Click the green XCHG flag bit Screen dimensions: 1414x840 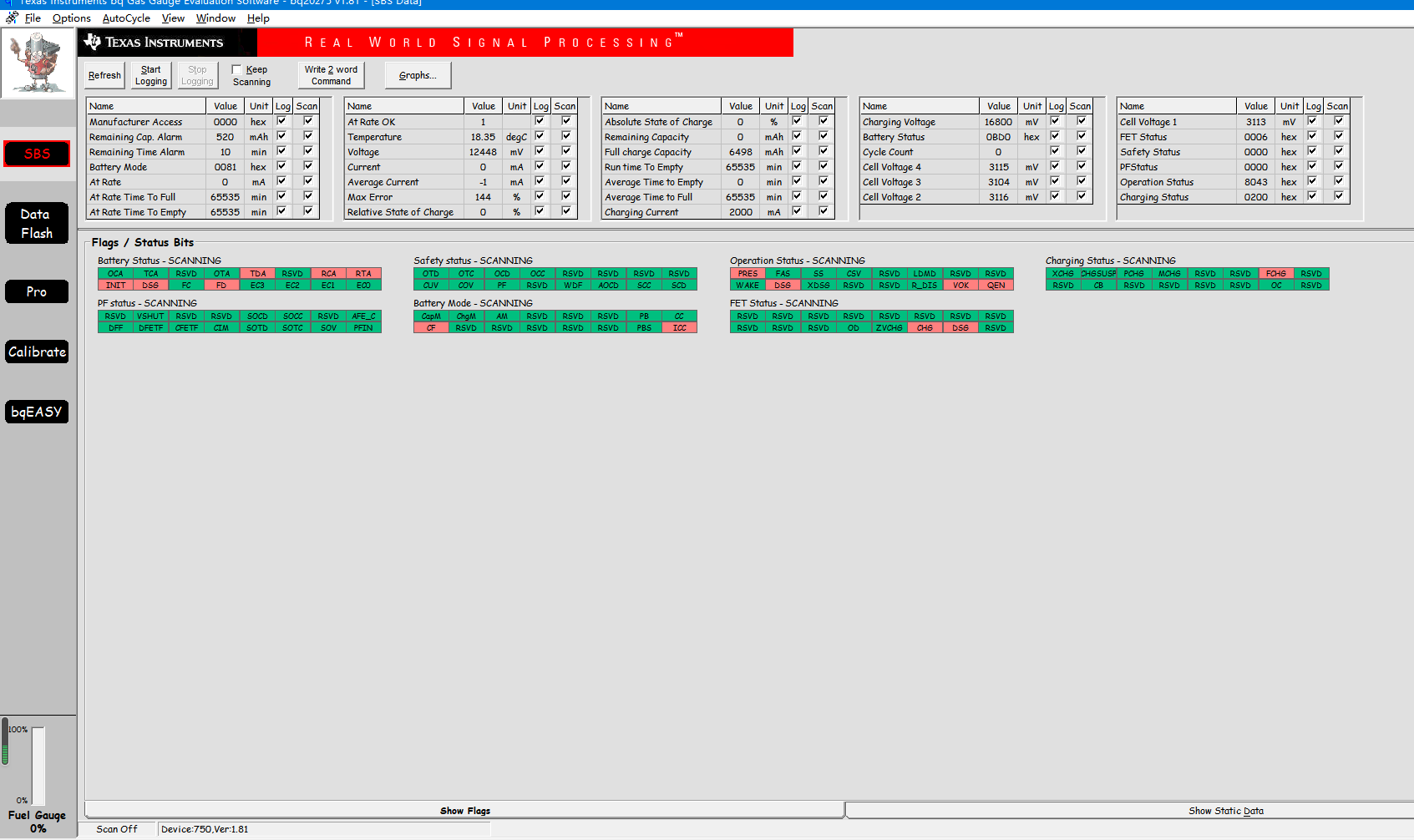[1063, 274]
